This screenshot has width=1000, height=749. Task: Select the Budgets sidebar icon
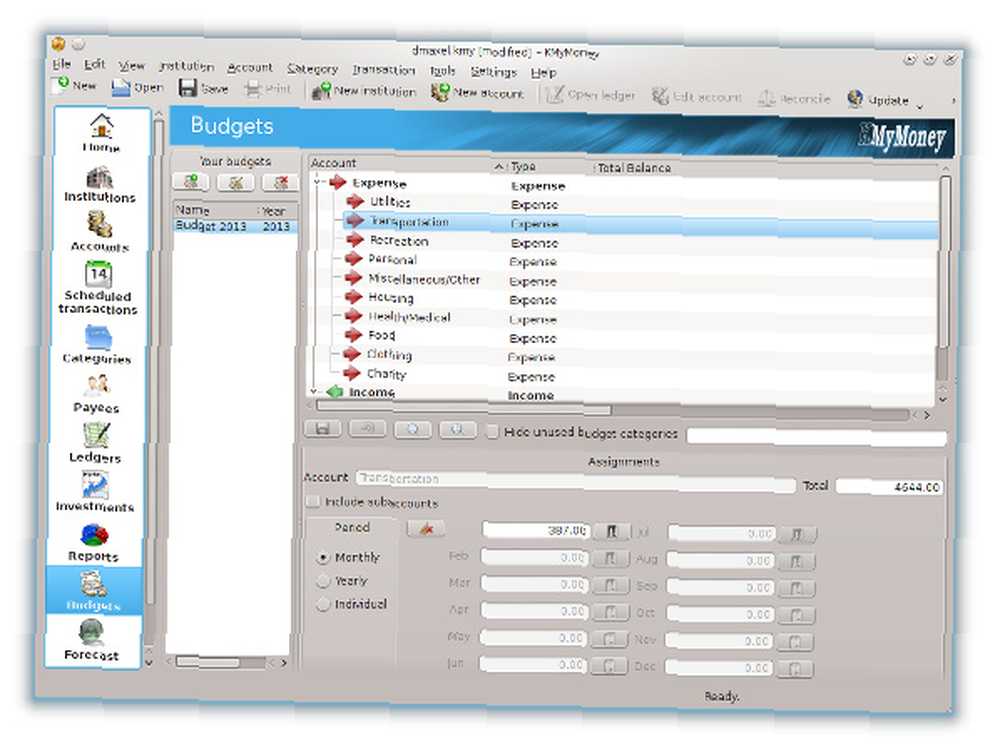(93, 591)
